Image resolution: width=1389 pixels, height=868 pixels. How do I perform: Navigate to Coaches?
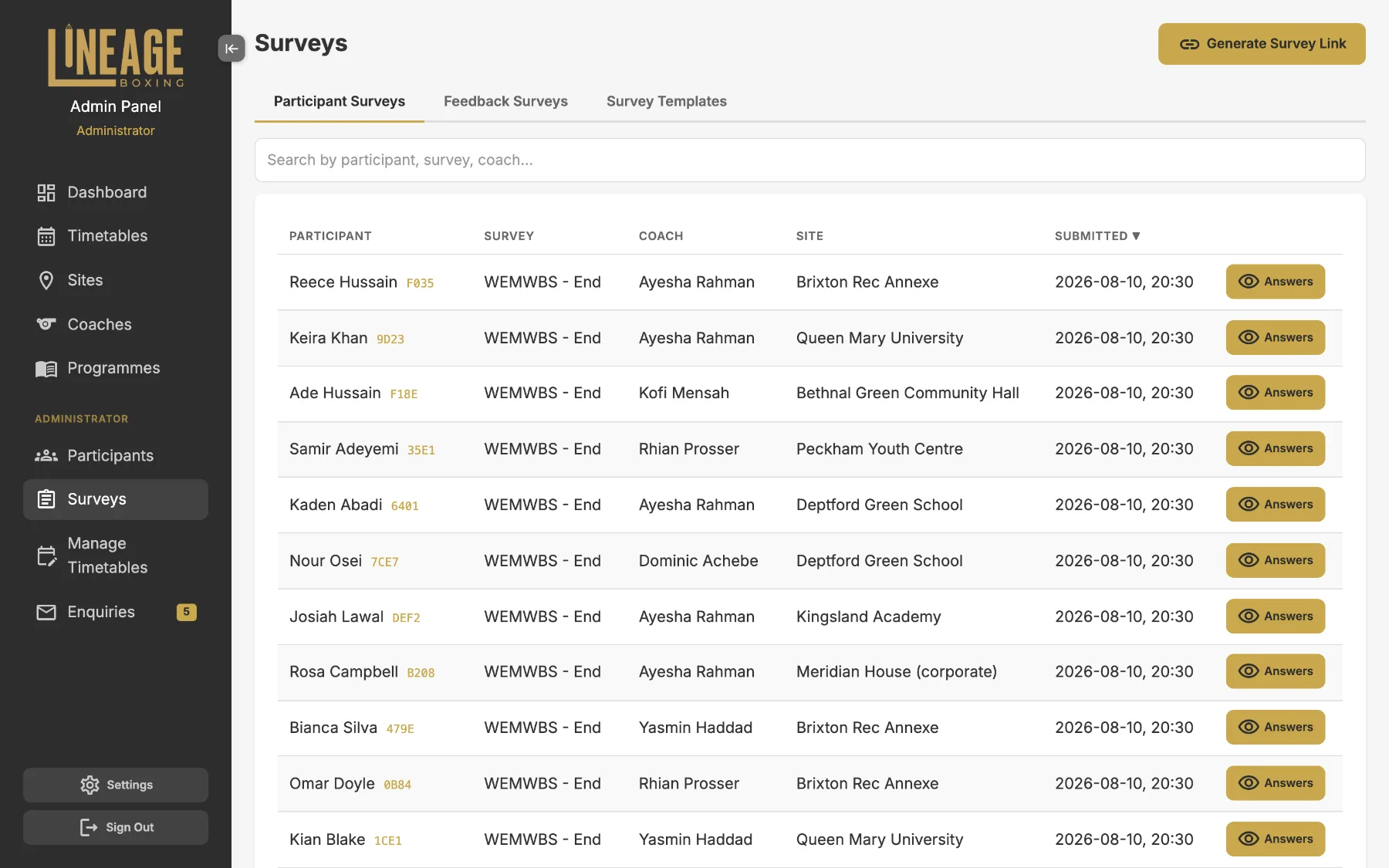[x=116, y=324]
